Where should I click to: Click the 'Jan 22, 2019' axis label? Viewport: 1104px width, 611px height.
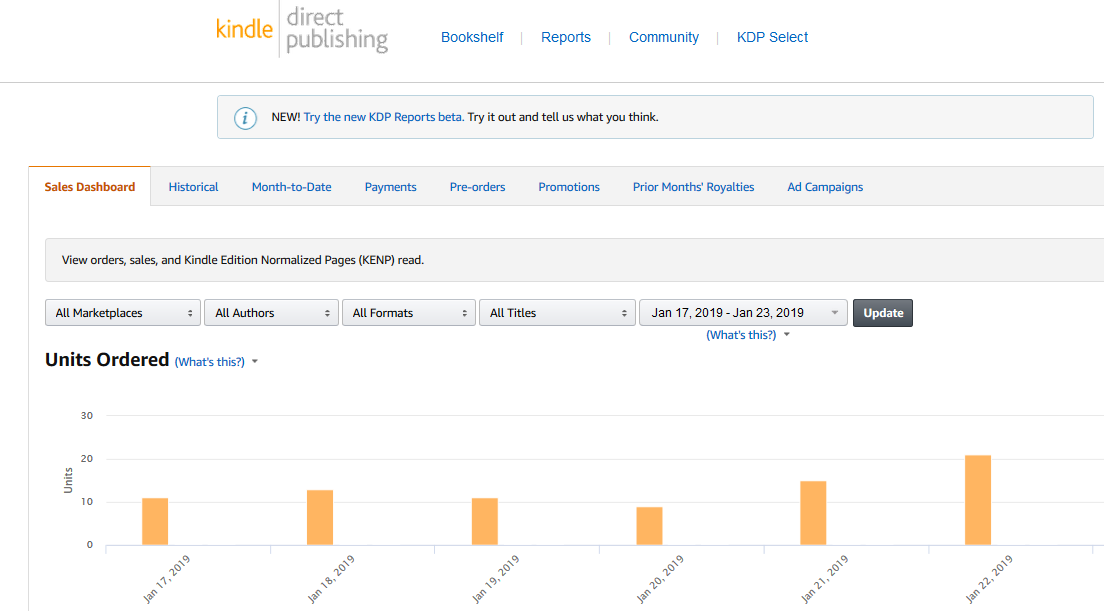click(x=989, y=579)
